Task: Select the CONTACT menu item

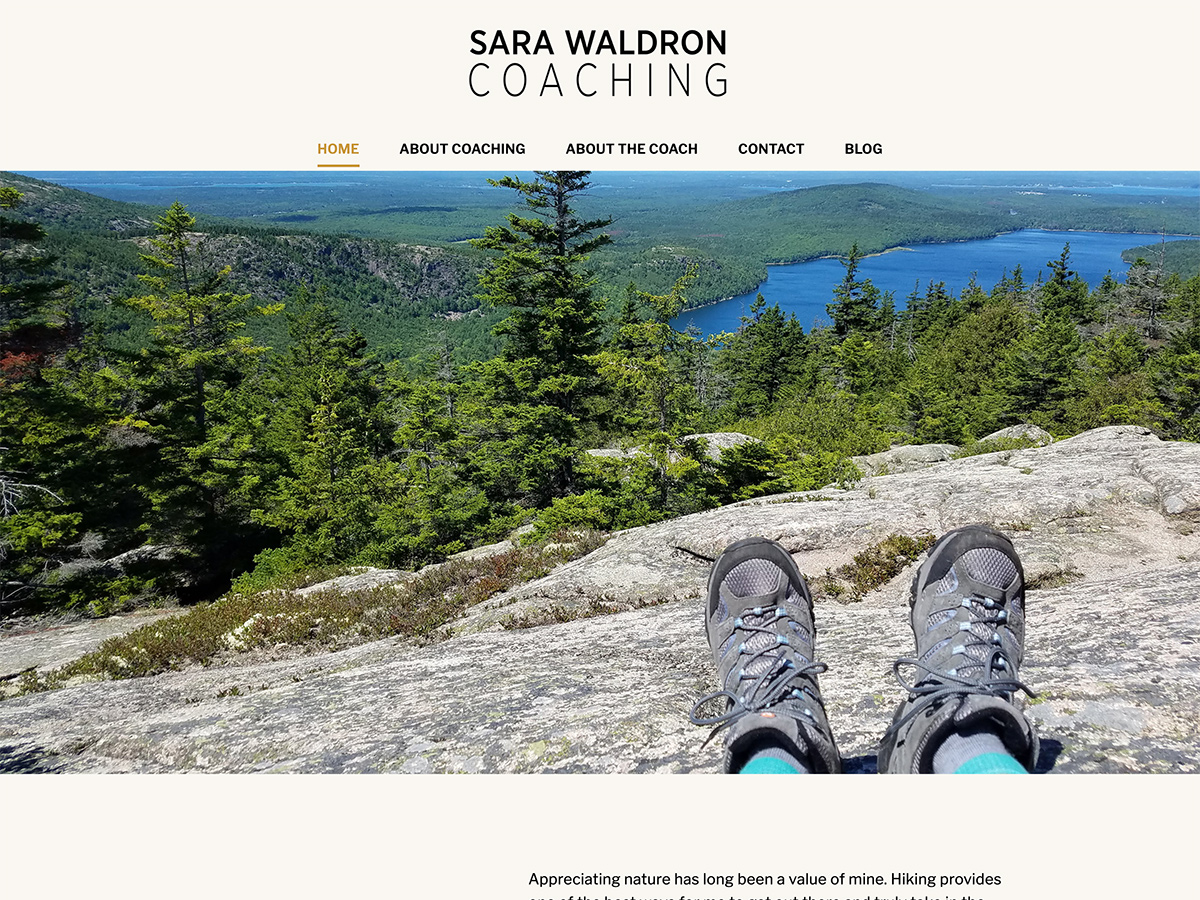Action: tap(771, 149)
